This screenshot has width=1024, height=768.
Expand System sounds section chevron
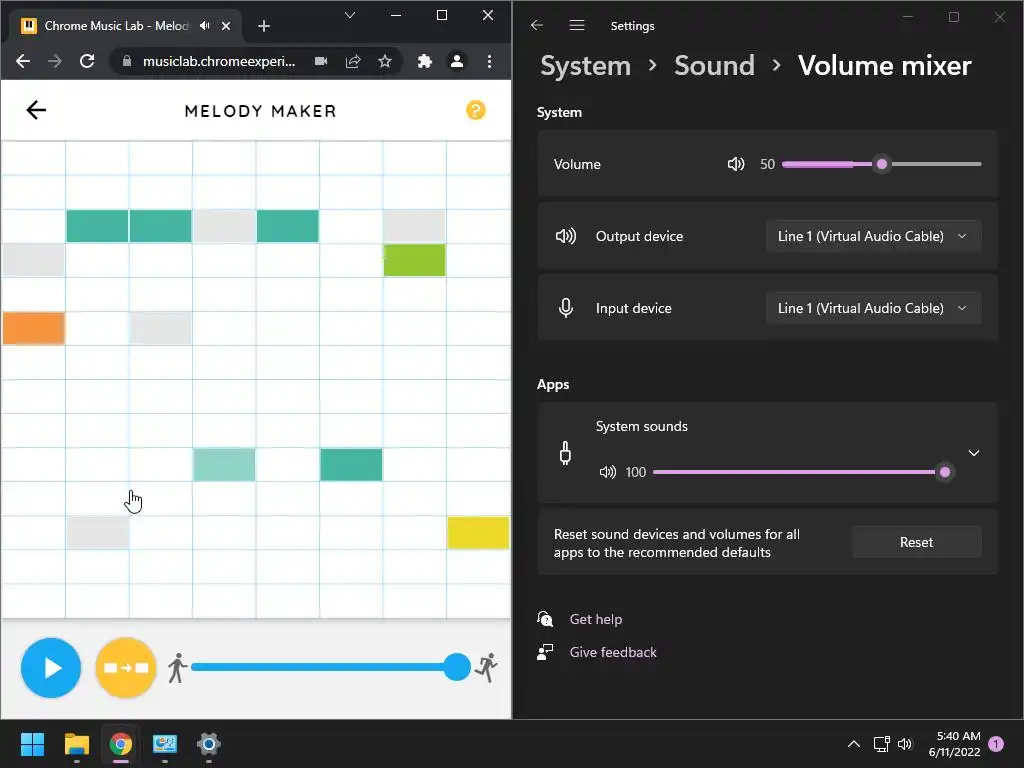[x=974, y=453]
